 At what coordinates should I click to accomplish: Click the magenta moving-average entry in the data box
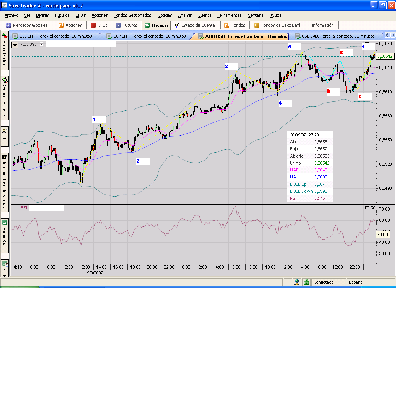pos(309,170)
